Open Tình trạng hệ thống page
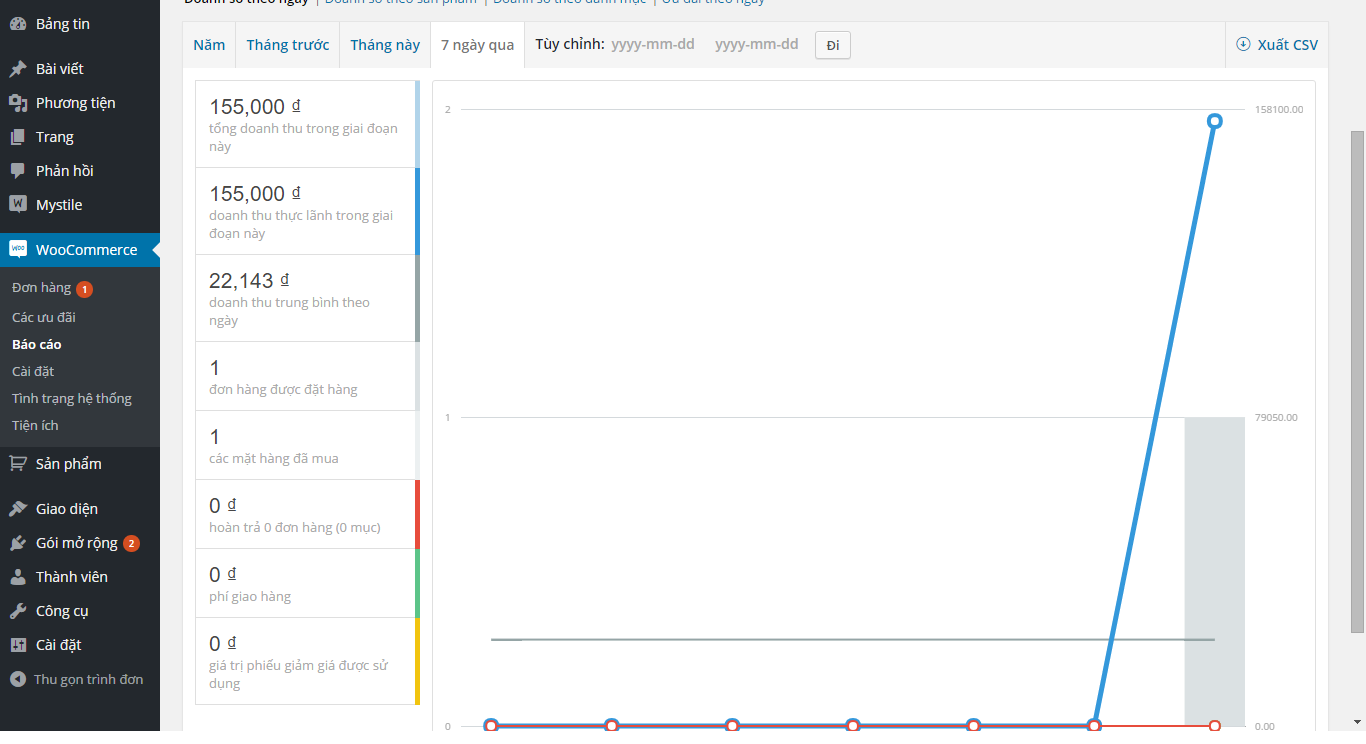The height and width of the screenshot is (744, 1366). coord(72,398)
